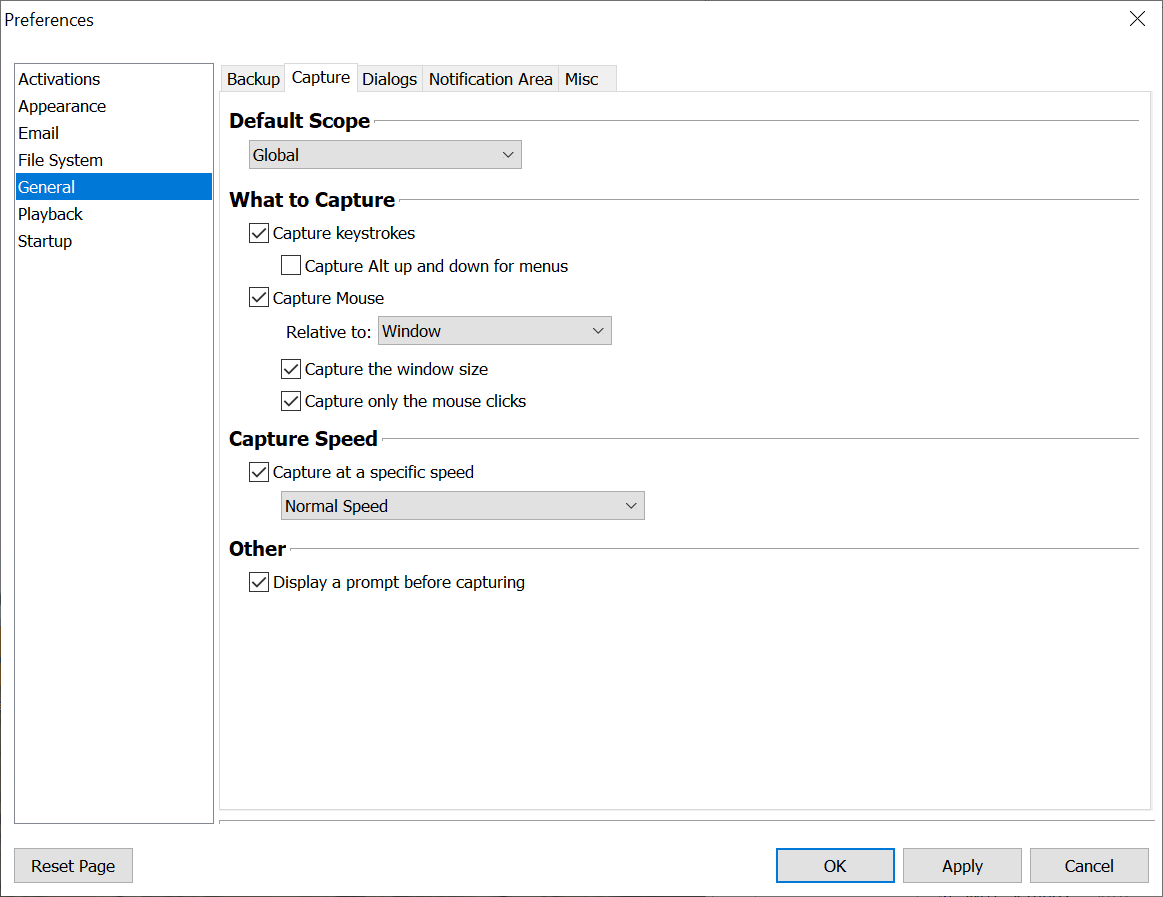Toggle Capture at a specific speed
1163x897 pixels.
[259, 472]
